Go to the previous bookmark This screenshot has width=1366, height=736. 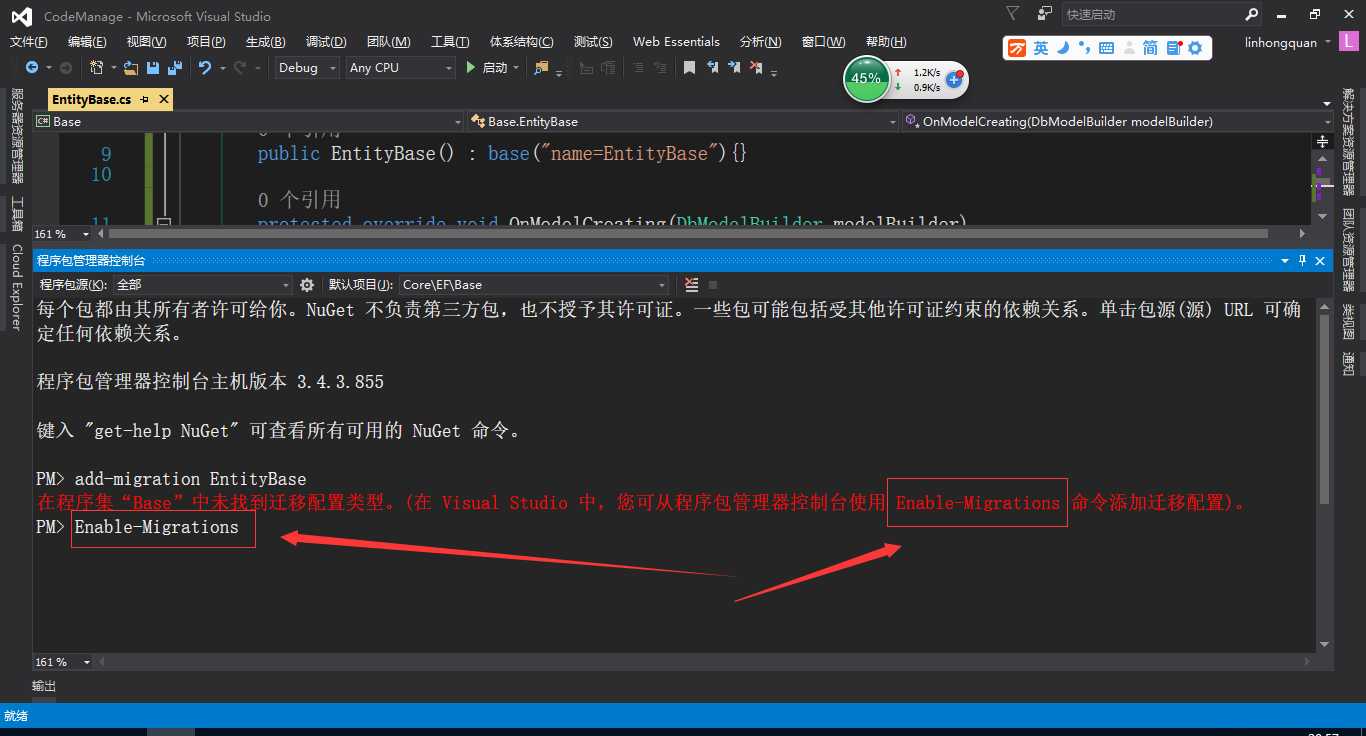712,67
